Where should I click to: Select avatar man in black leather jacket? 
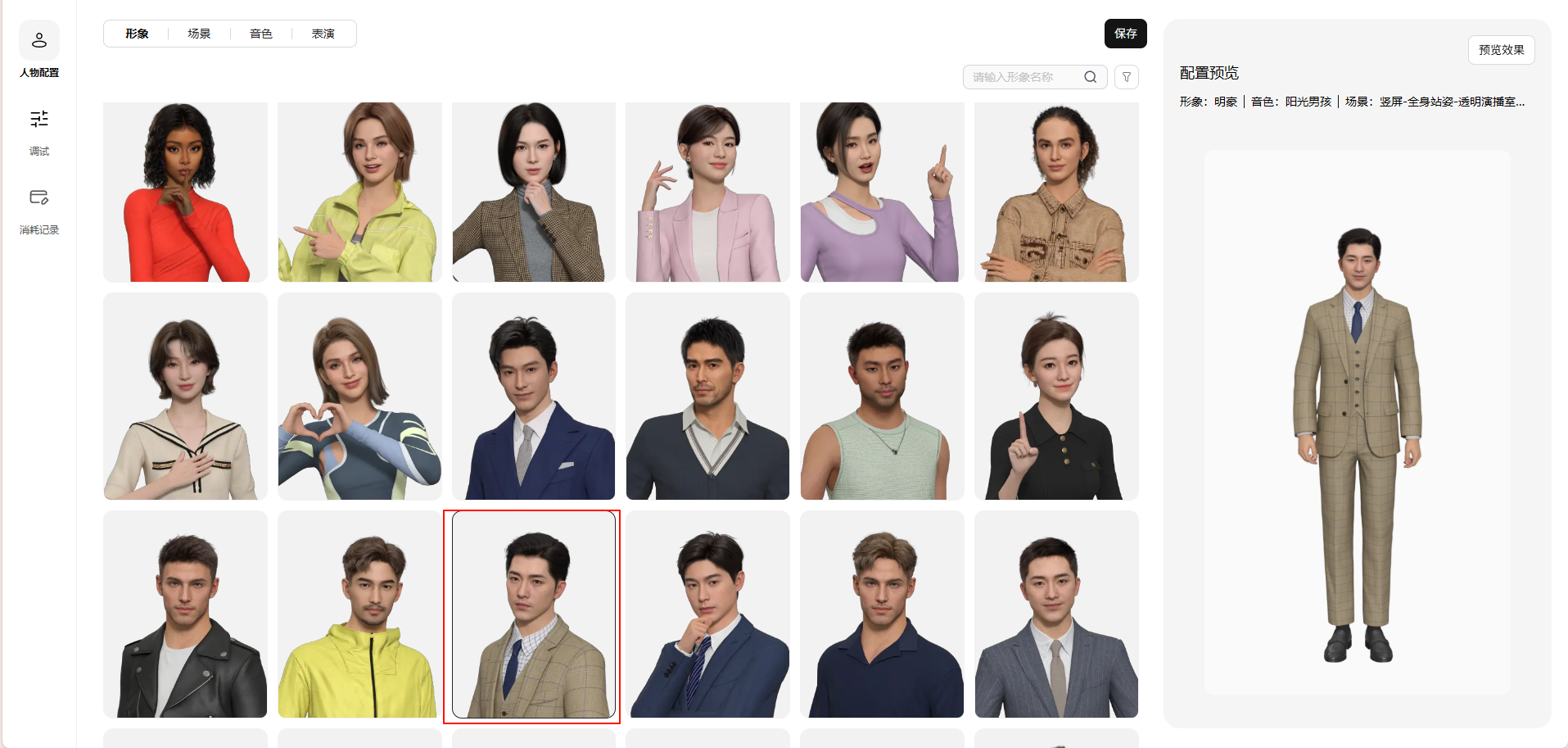click(185, 614)
